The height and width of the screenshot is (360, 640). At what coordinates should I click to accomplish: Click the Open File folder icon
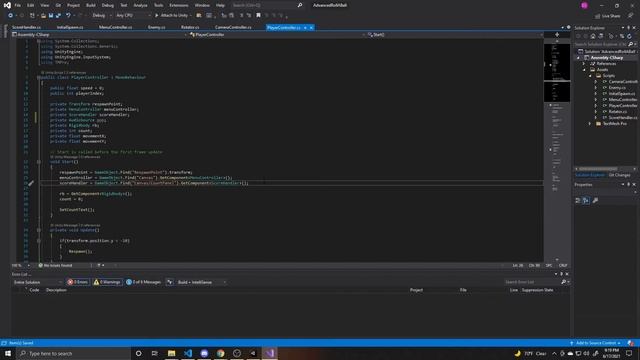(x=43, y=16)
